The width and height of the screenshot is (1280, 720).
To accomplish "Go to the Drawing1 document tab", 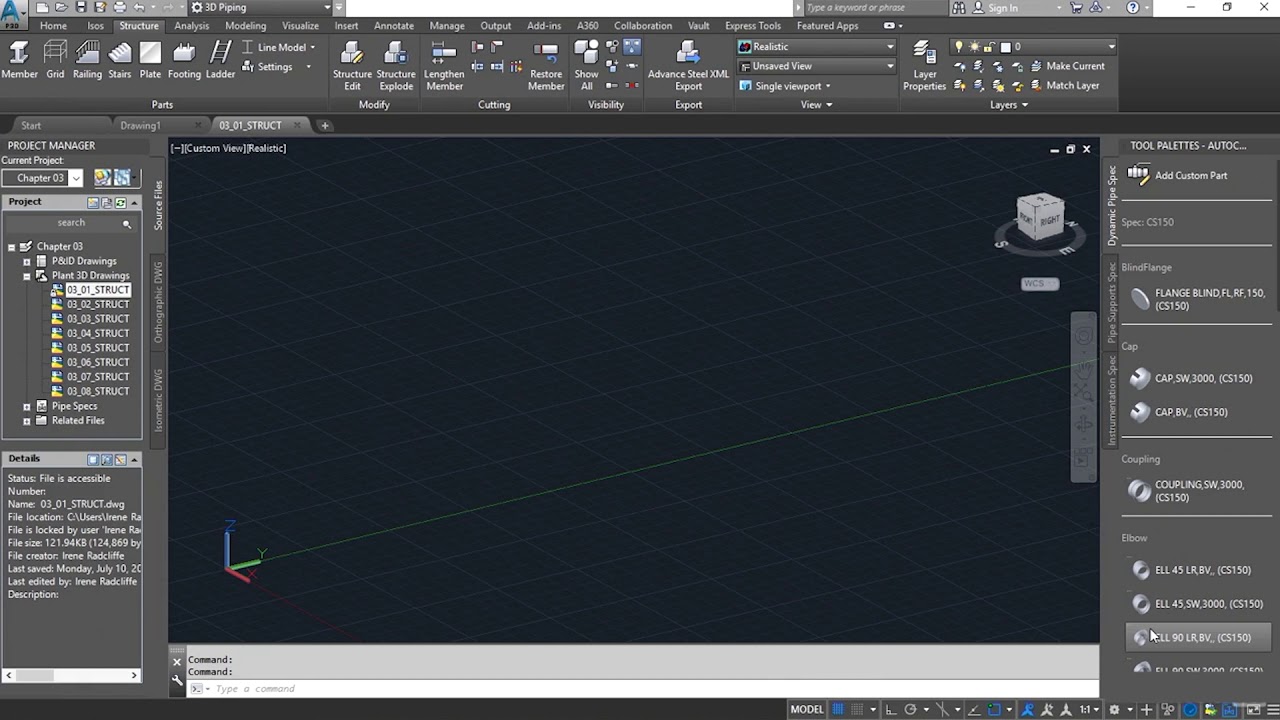I will coord(140,126).
